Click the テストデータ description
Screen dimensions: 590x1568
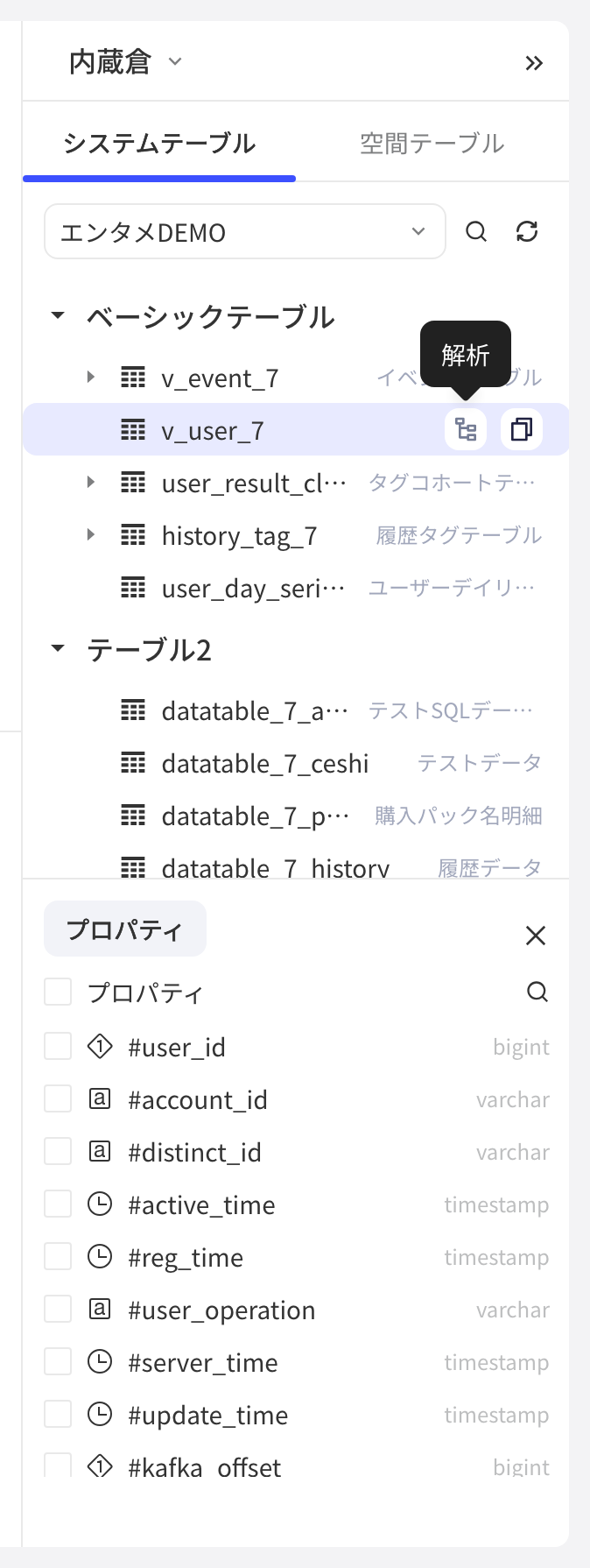(480, 763)
